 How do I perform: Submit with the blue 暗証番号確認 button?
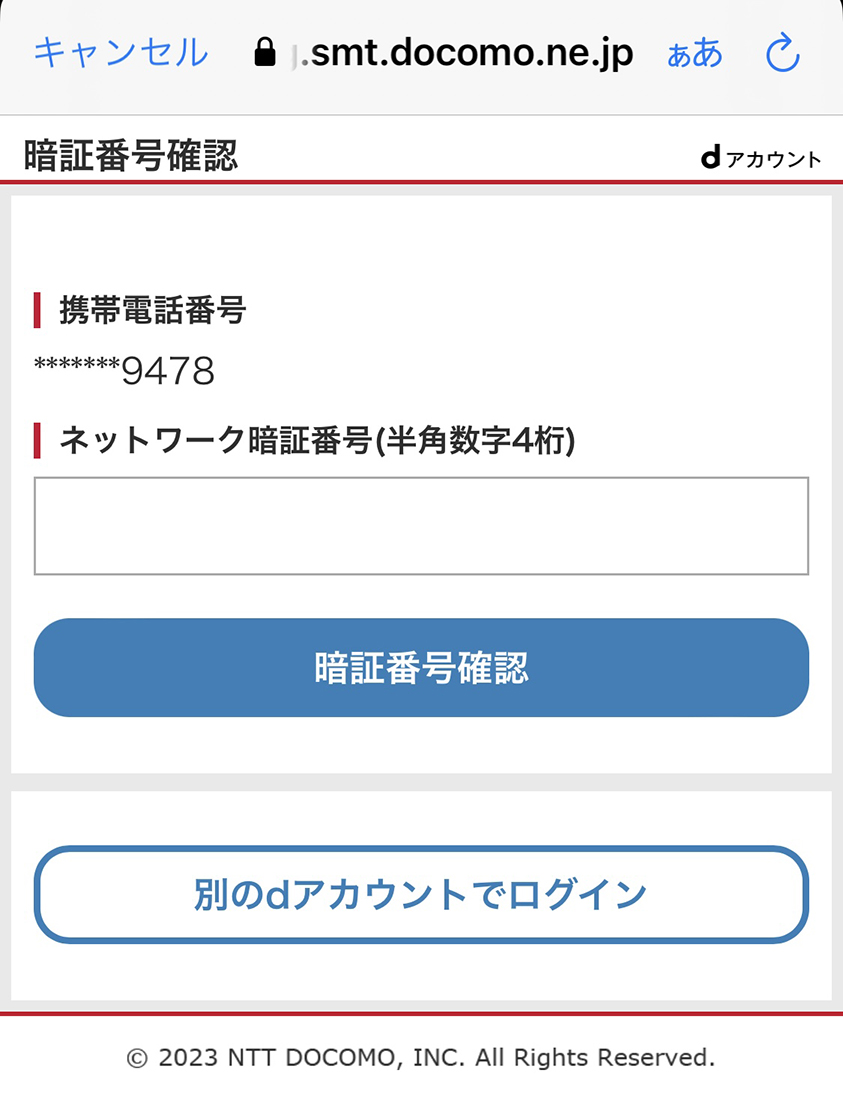click(422, 668)
